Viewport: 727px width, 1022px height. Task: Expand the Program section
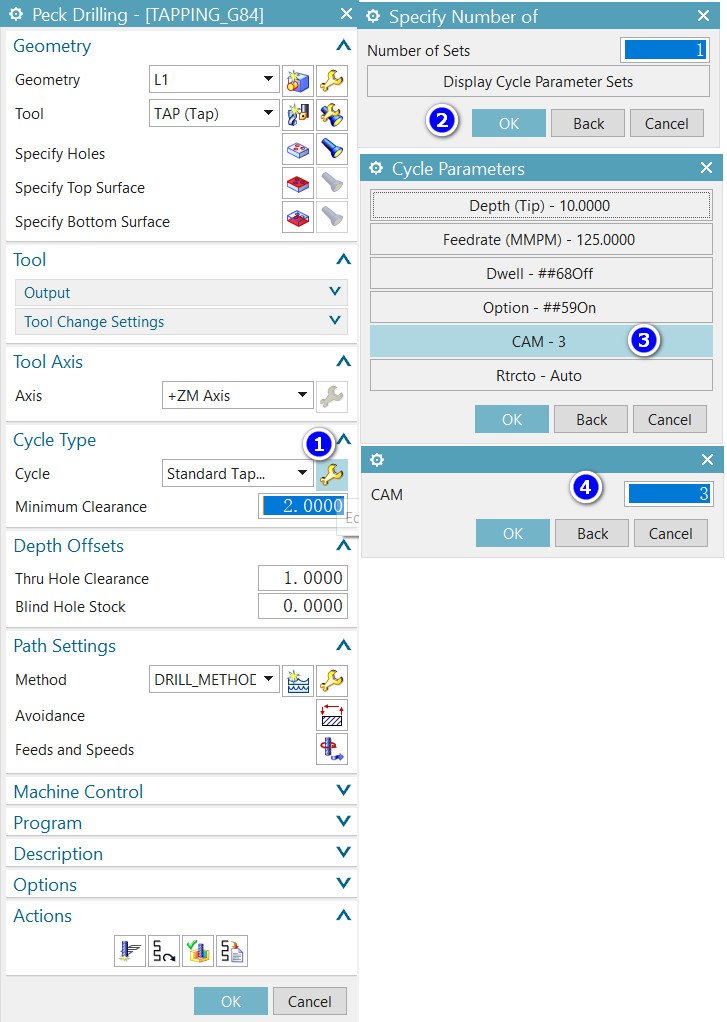181,823
